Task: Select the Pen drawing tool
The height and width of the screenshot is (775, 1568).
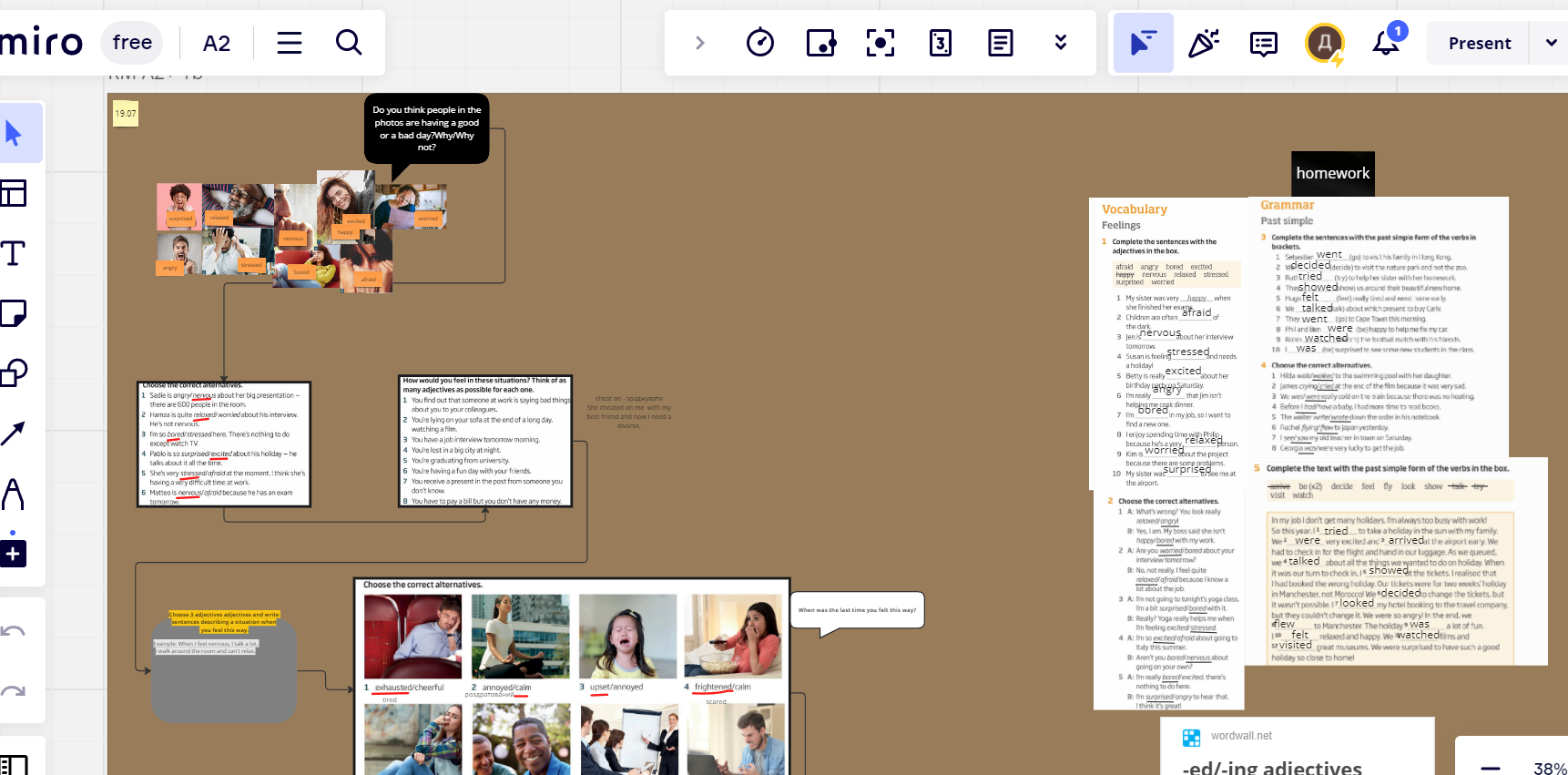Action: [x=14, y=494]
